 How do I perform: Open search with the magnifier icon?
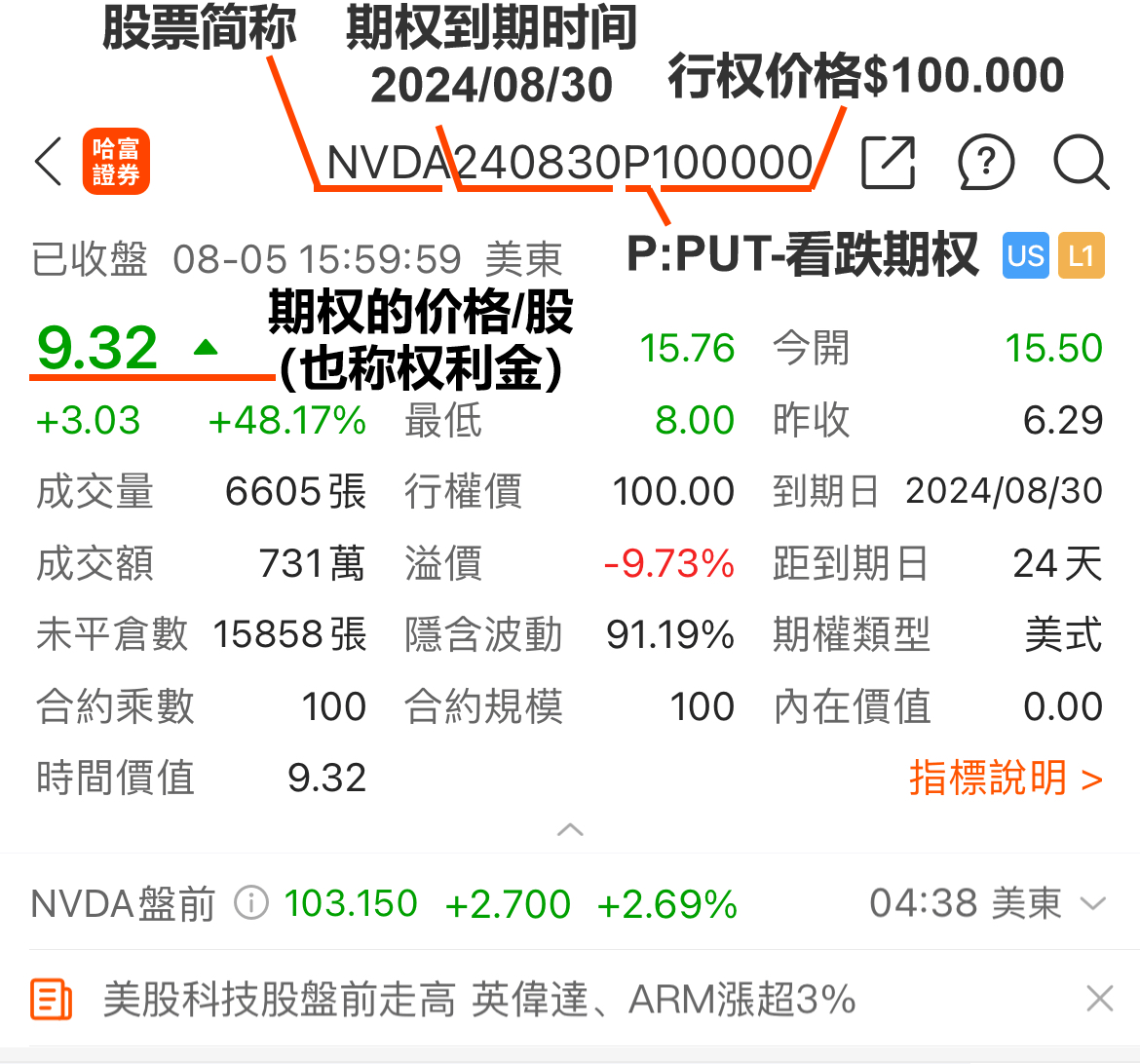(1080, 164)
